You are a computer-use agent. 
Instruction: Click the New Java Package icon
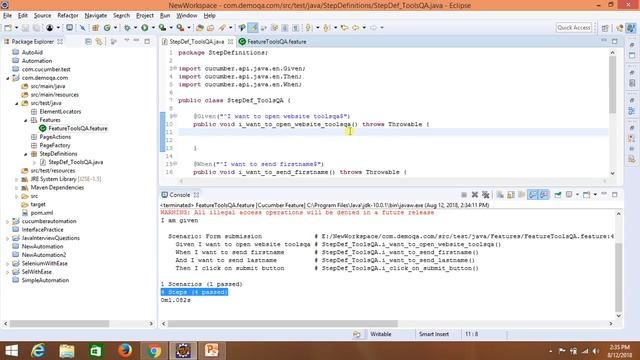click(x=96, y=28)
